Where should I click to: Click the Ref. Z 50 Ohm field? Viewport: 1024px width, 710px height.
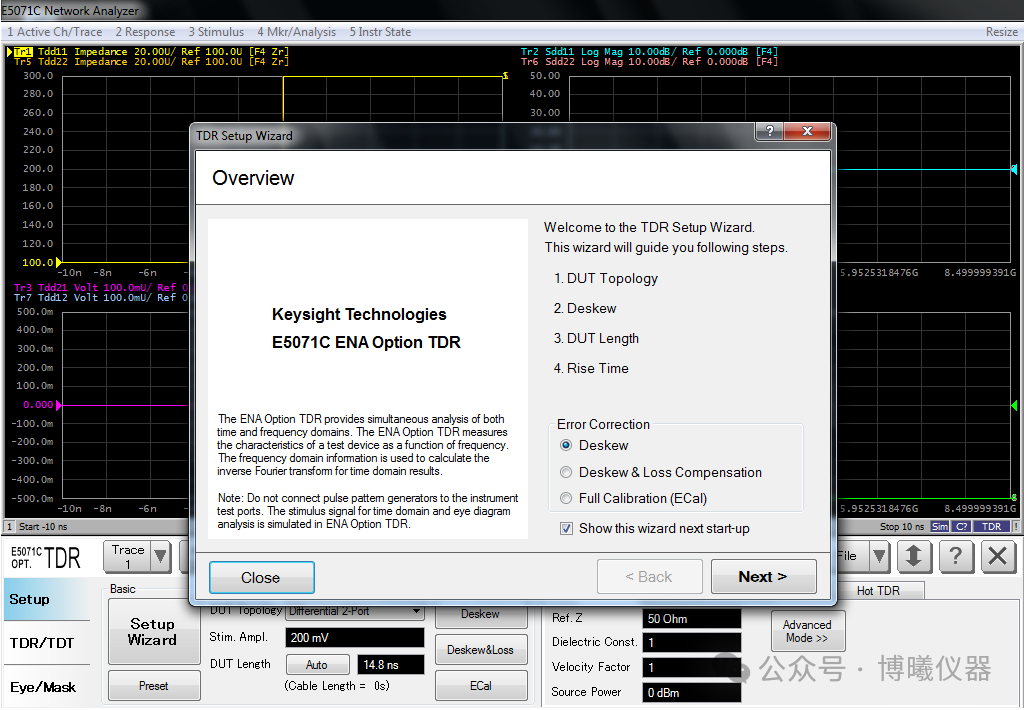coord(692,619)
